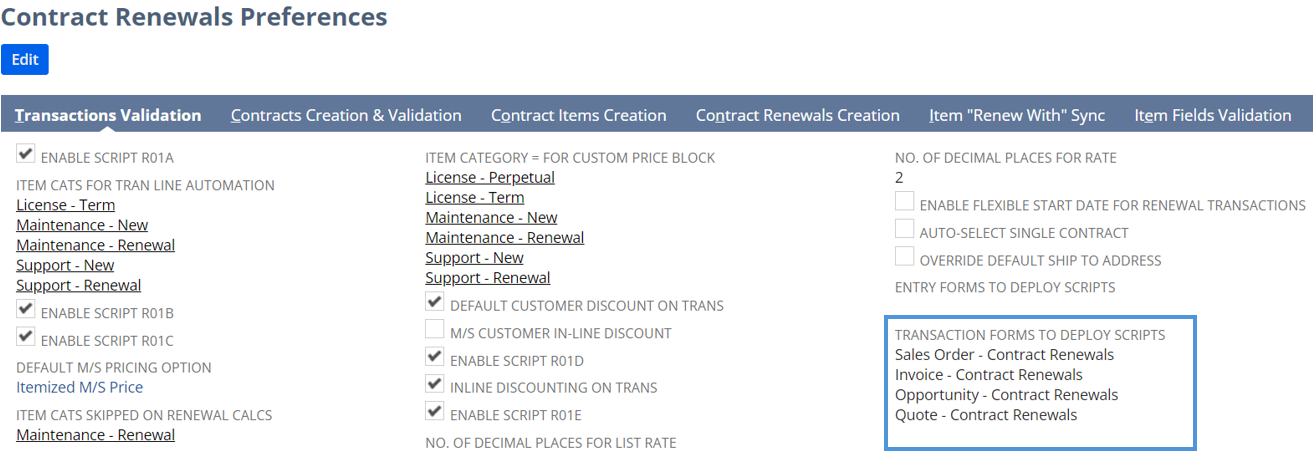Click the blue Edit button

click(x=25, y=59)
